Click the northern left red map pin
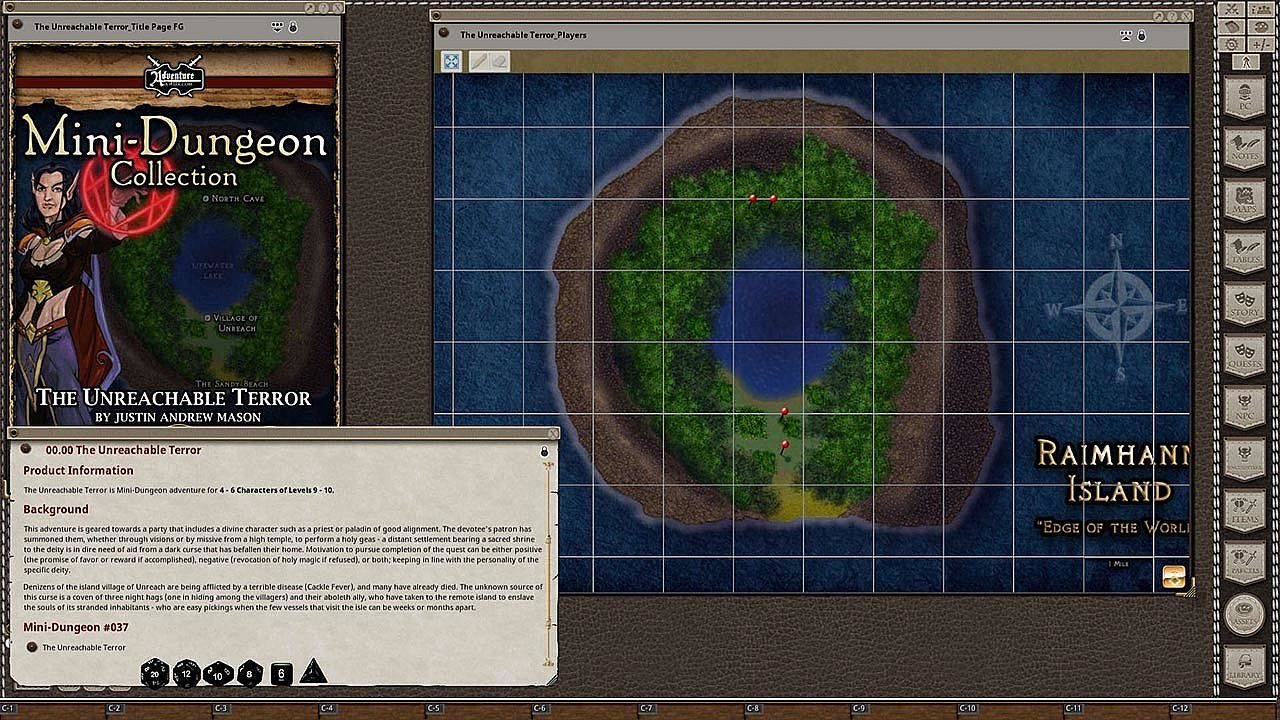1280x720 pixels. (753, 199)
